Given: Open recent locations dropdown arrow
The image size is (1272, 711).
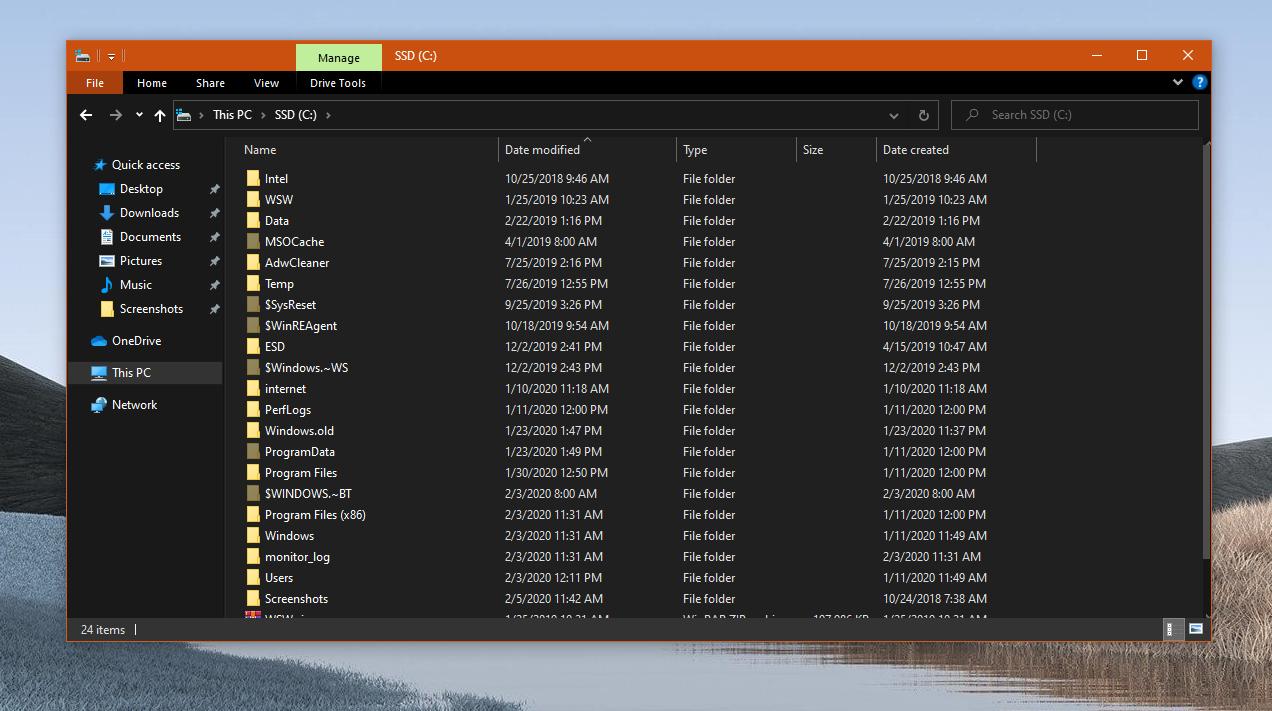Looking at the screenshot, I should (x=139, y=115).
